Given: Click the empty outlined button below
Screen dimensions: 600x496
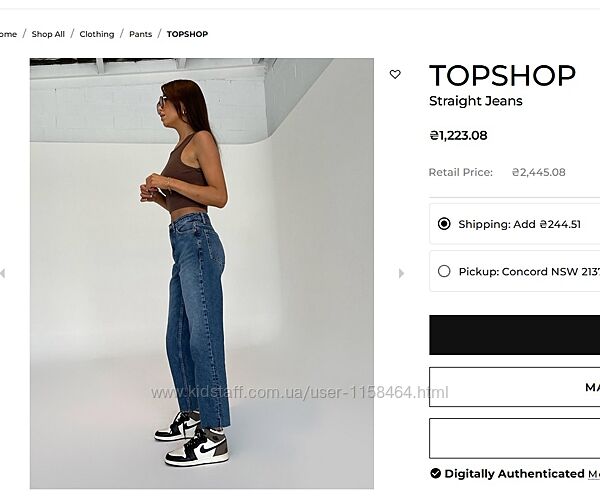Looking at the screenshot, I should pyautogui.click(x=514, y=438).
